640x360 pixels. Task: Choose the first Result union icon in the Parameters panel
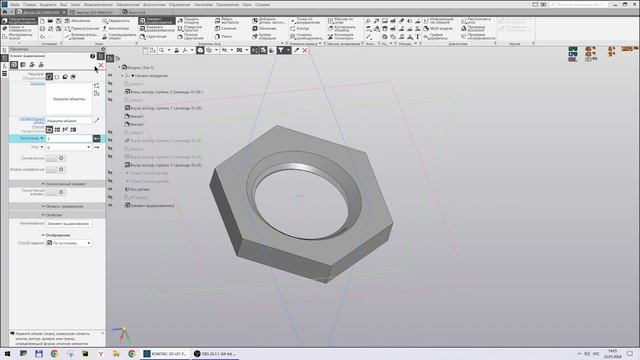(49, 77)
